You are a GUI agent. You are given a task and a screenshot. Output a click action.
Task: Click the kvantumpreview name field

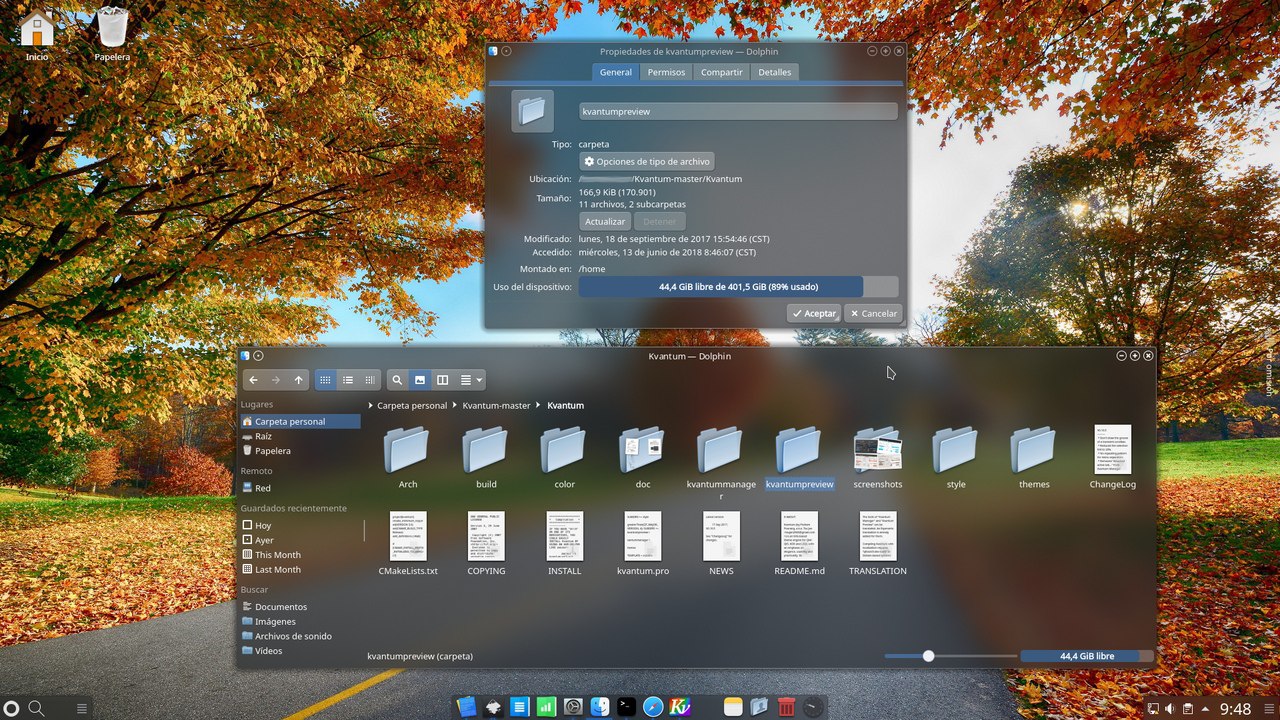click(x=738, y=111)
